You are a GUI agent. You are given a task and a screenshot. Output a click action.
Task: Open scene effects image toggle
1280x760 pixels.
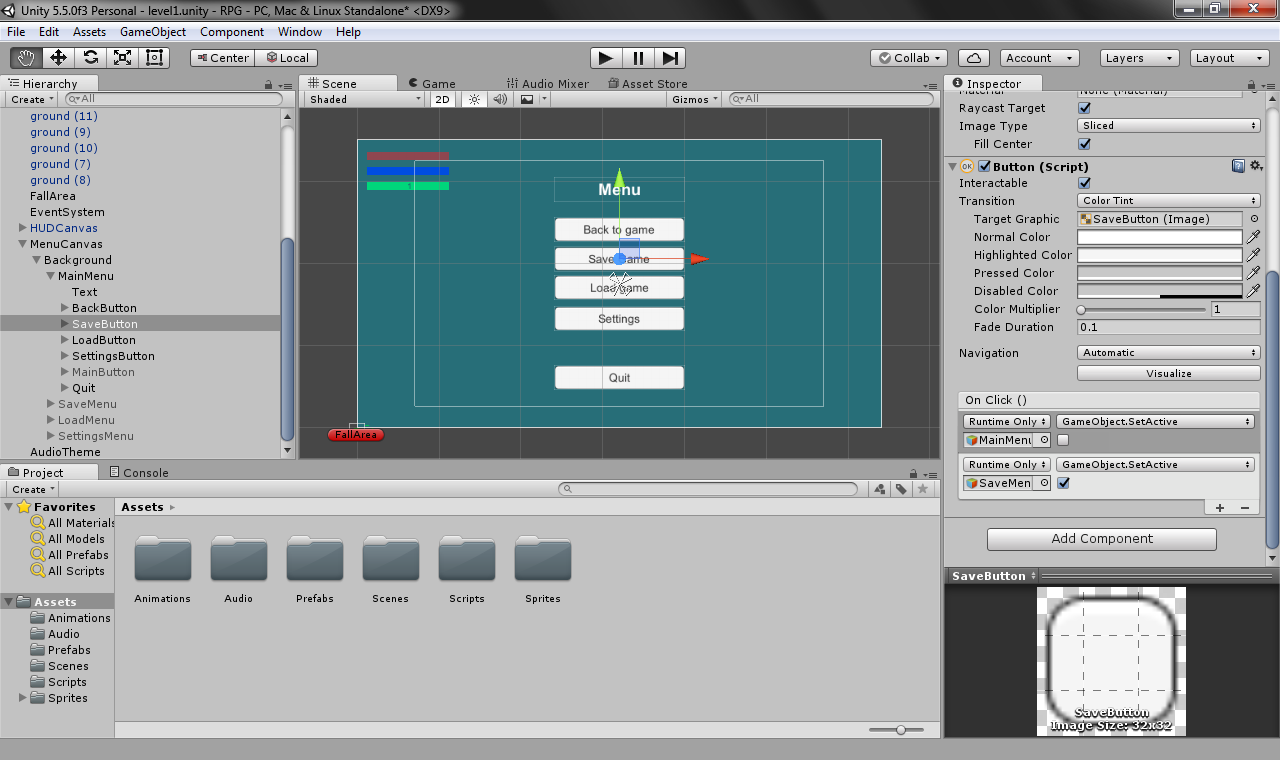pos(527,99)
